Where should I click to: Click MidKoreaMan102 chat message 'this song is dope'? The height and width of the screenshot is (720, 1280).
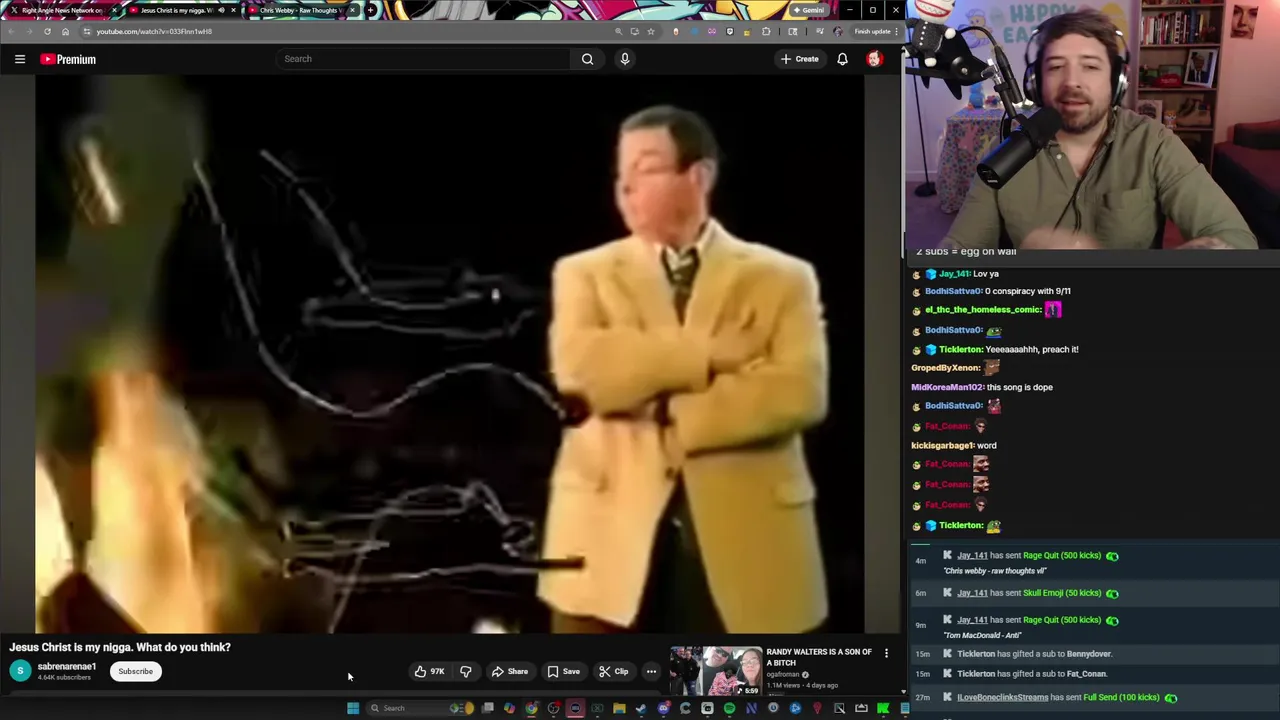[1019, 387]
